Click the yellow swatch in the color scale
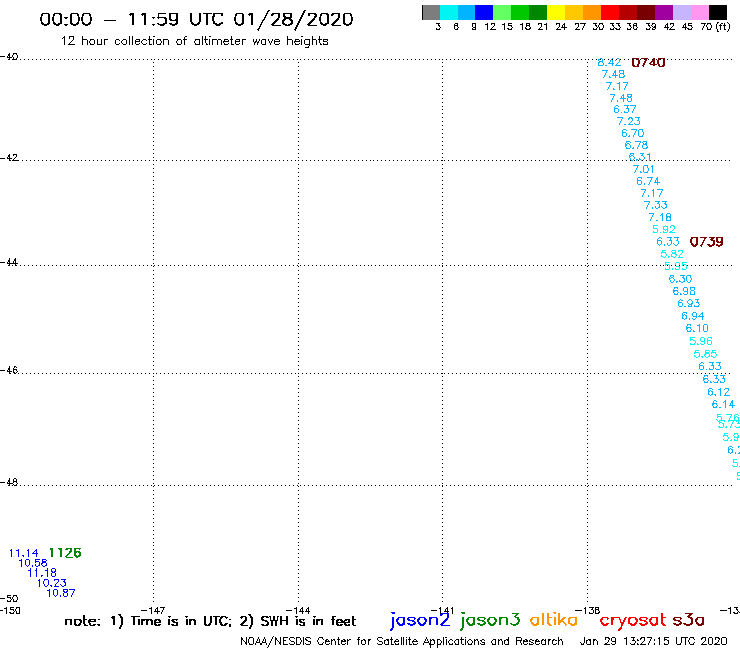Image resolution: width=740 pixels, height=650 pixels. point(556,12)
